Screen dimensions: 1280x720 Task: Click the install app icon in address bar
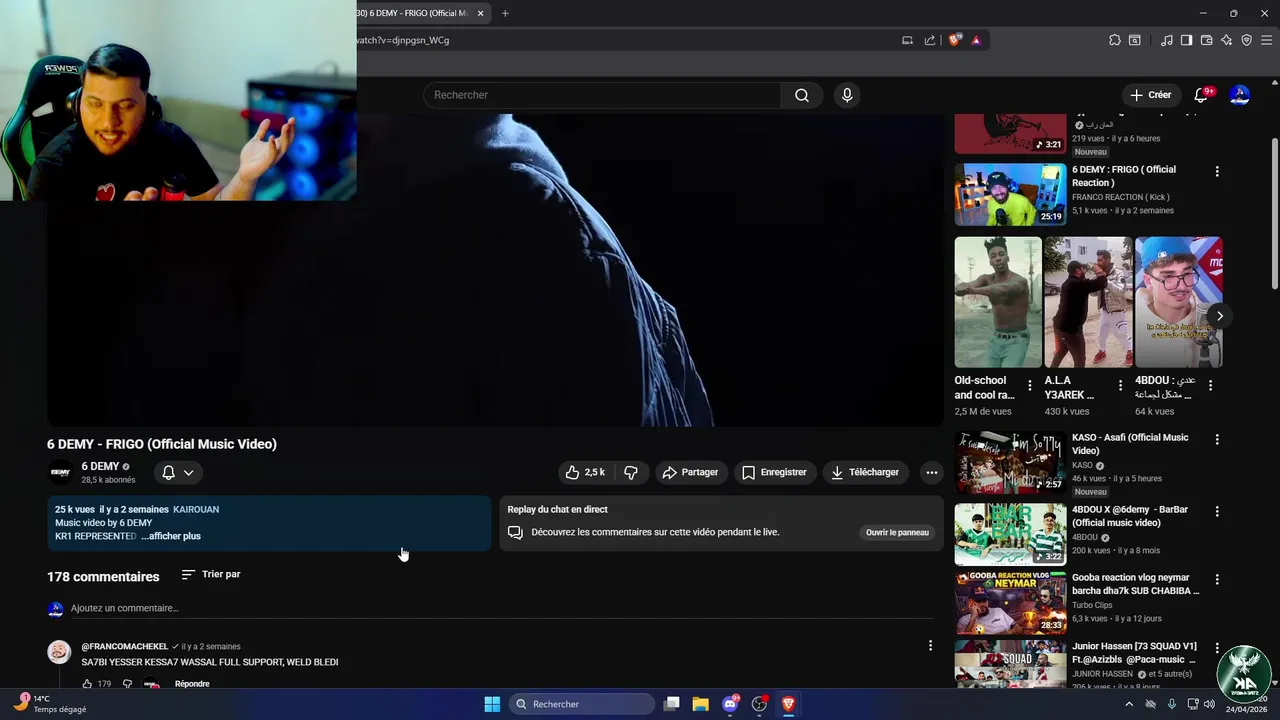(x=907, y=40)
